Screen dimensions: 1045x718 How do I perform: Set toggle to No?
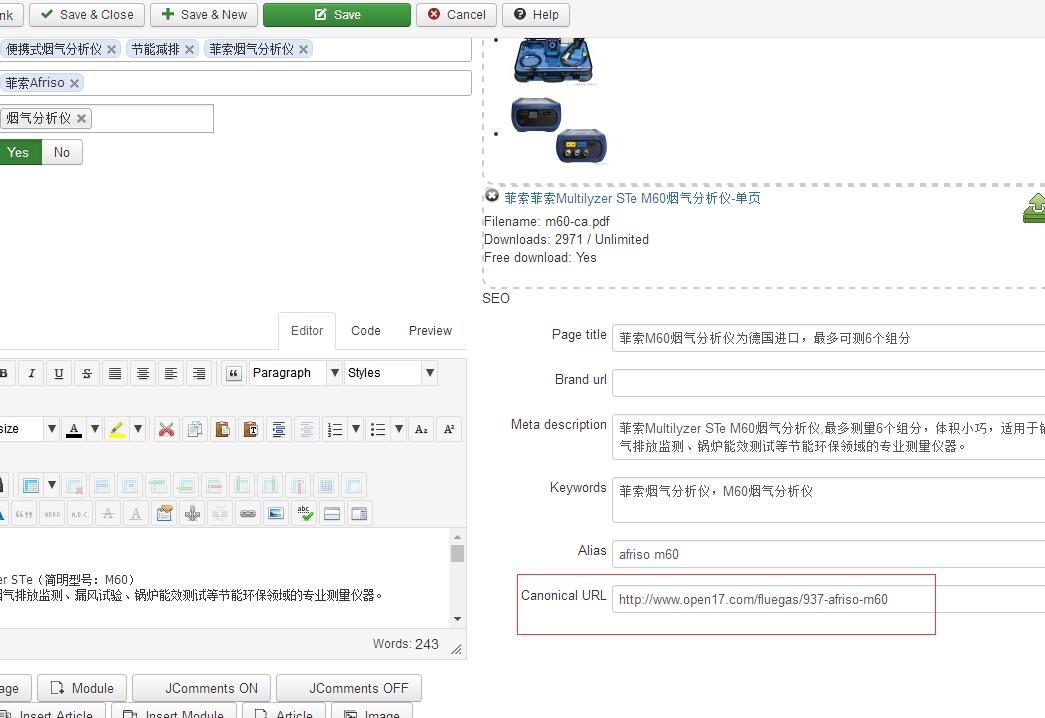coord(62,152)
